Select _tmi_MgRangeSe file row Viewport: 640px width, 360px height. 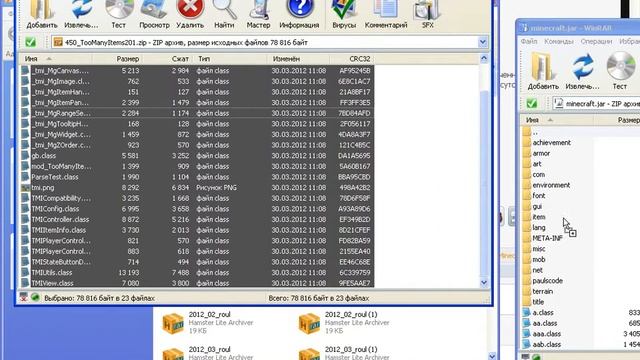[x=198, y=113]
